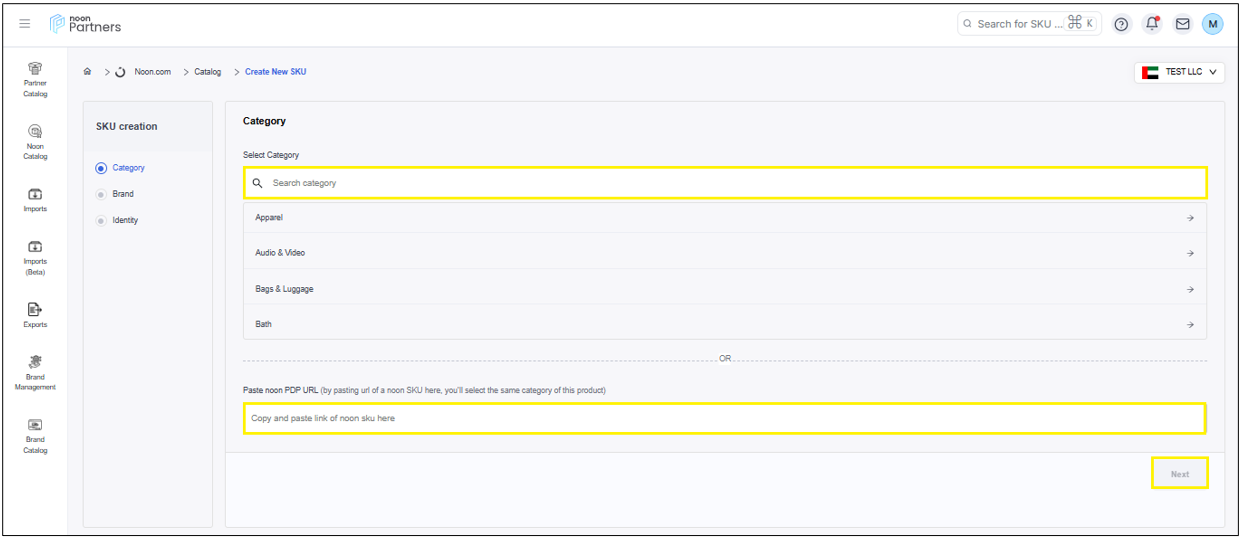The image size is (1241, 539).
Task: Open the mail messages icon
Action: (x=1182, y=24)
